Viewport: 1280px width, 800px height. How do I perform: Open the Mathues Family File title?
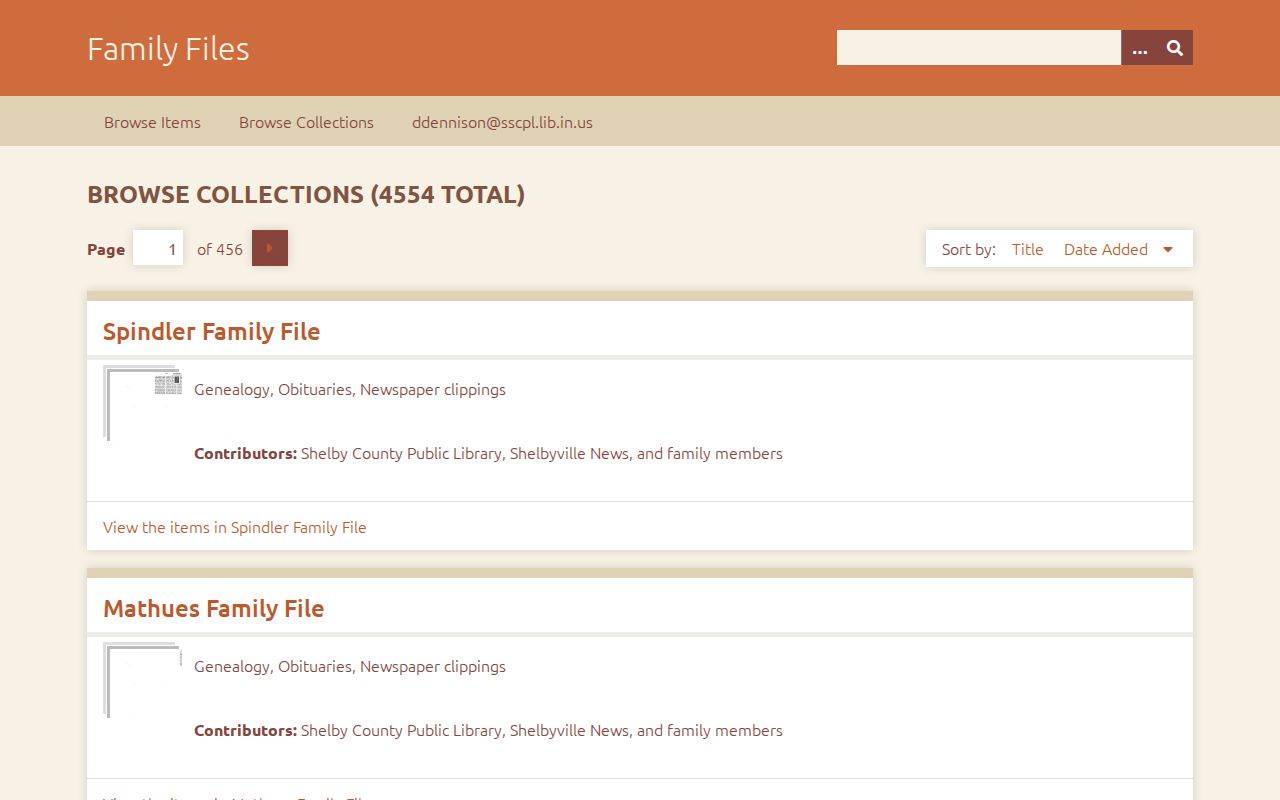click(x=213, y=609)
